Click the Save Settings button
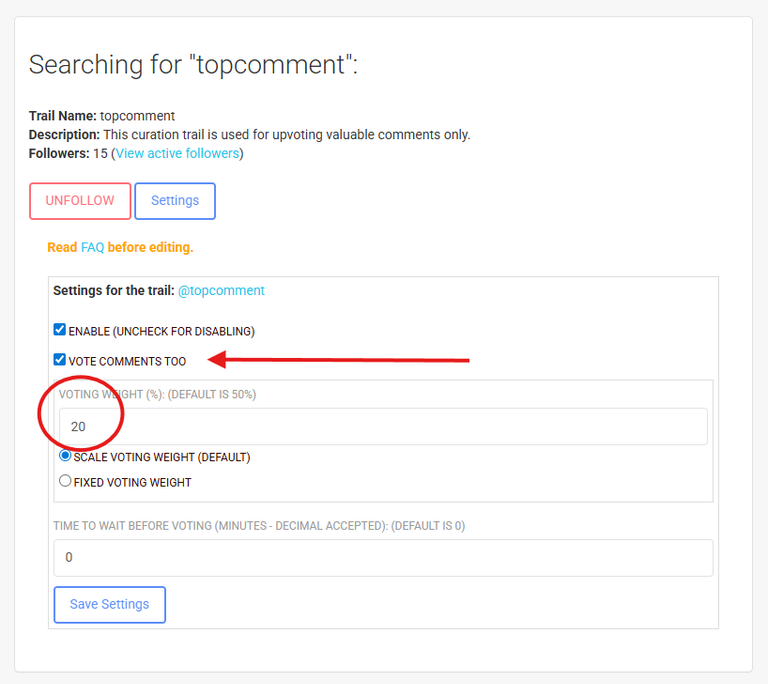The width and height of the screenshot is (768, 684). [x=110, y=605]
